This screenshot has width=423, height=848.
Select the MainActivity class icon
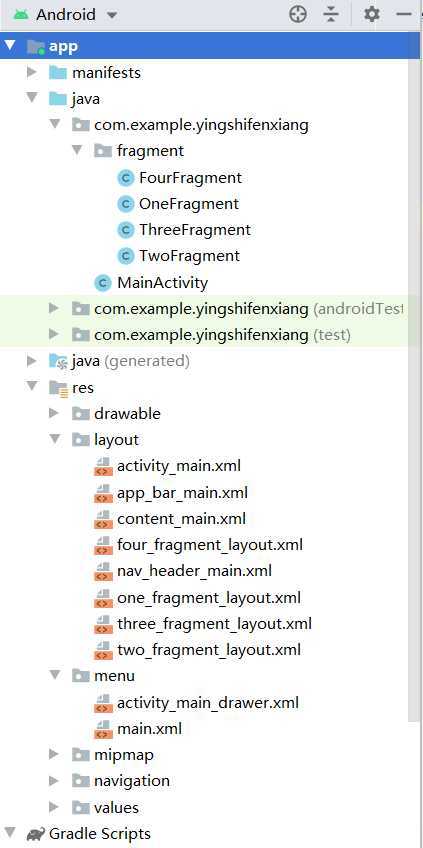click(103, 283)
